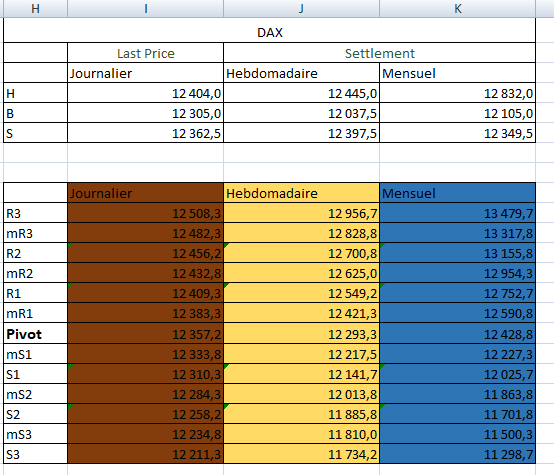Select the S3 row label
Screen dimensions: 554x475
click(x=35, y=454)
